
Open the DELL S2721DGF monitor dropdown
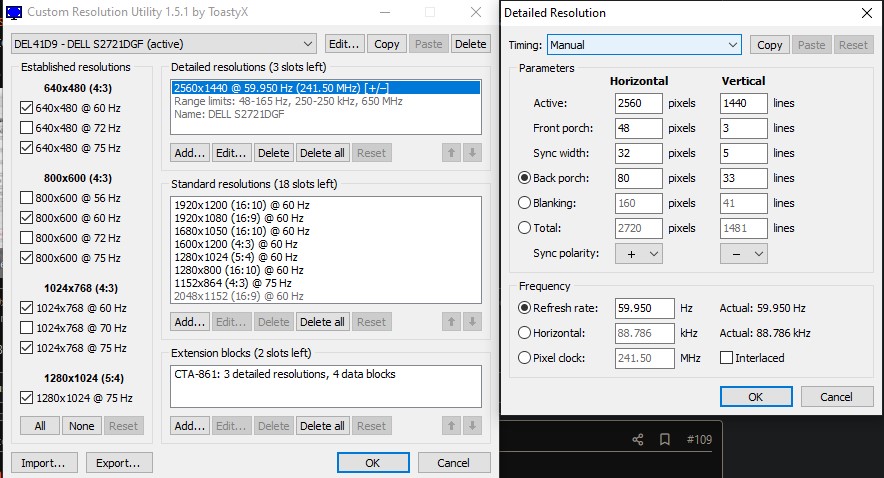[x=163, y=44]
